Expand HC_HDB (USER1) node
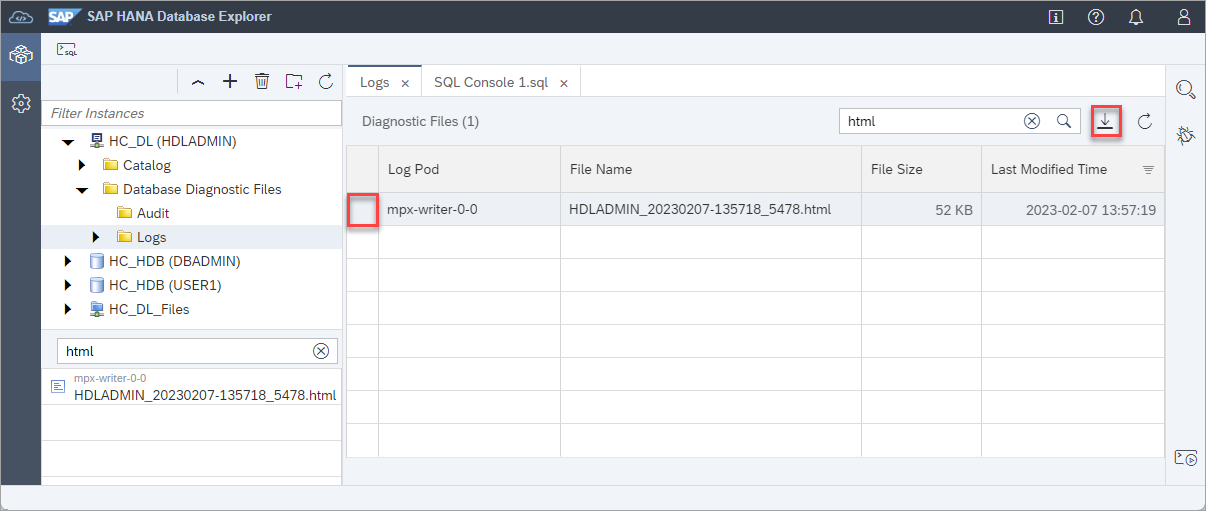This screenshot has width=1206, height=511. (x=69, y=285)
